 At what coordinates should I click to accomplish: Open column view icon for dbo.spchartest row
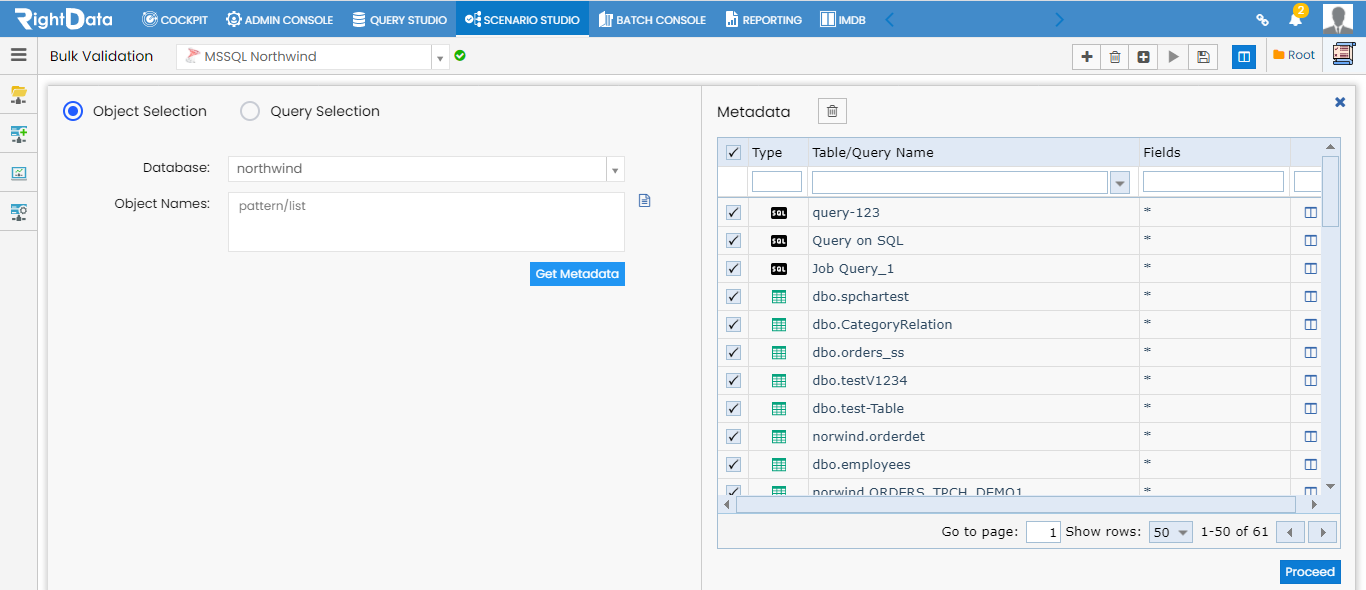pos(1311,297)
